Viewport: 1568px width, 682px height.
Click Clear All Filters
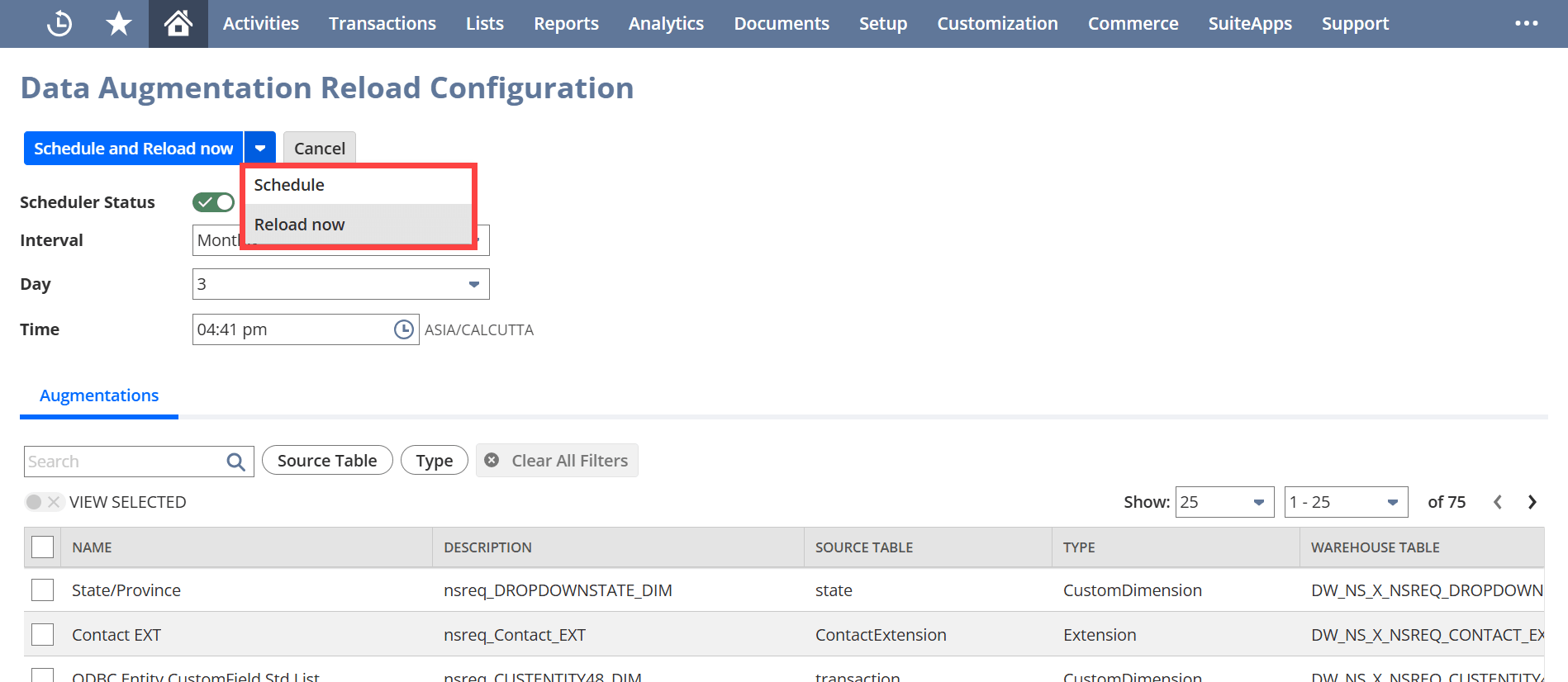[557, 461]
